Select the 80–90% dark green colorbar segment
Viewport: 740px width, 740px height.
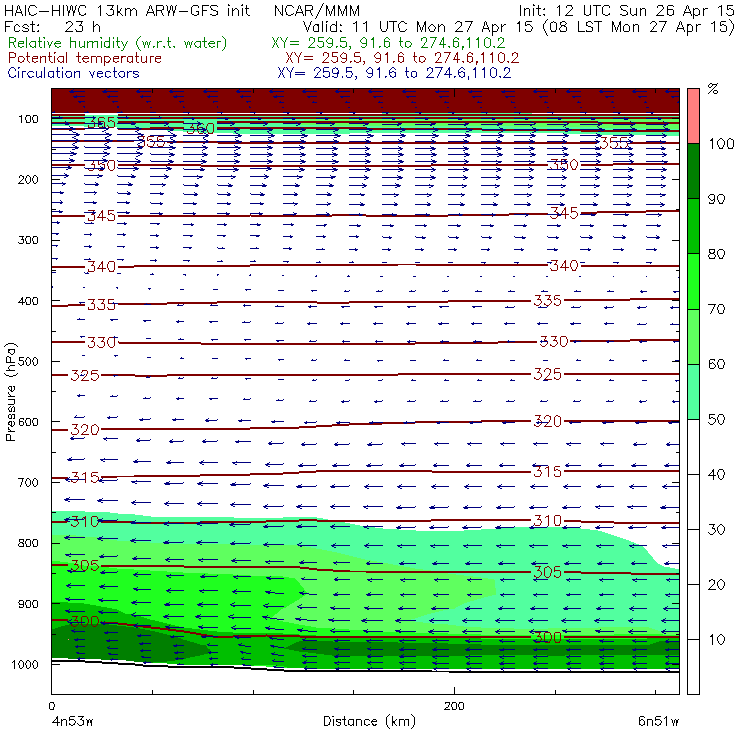coord(693,226)
